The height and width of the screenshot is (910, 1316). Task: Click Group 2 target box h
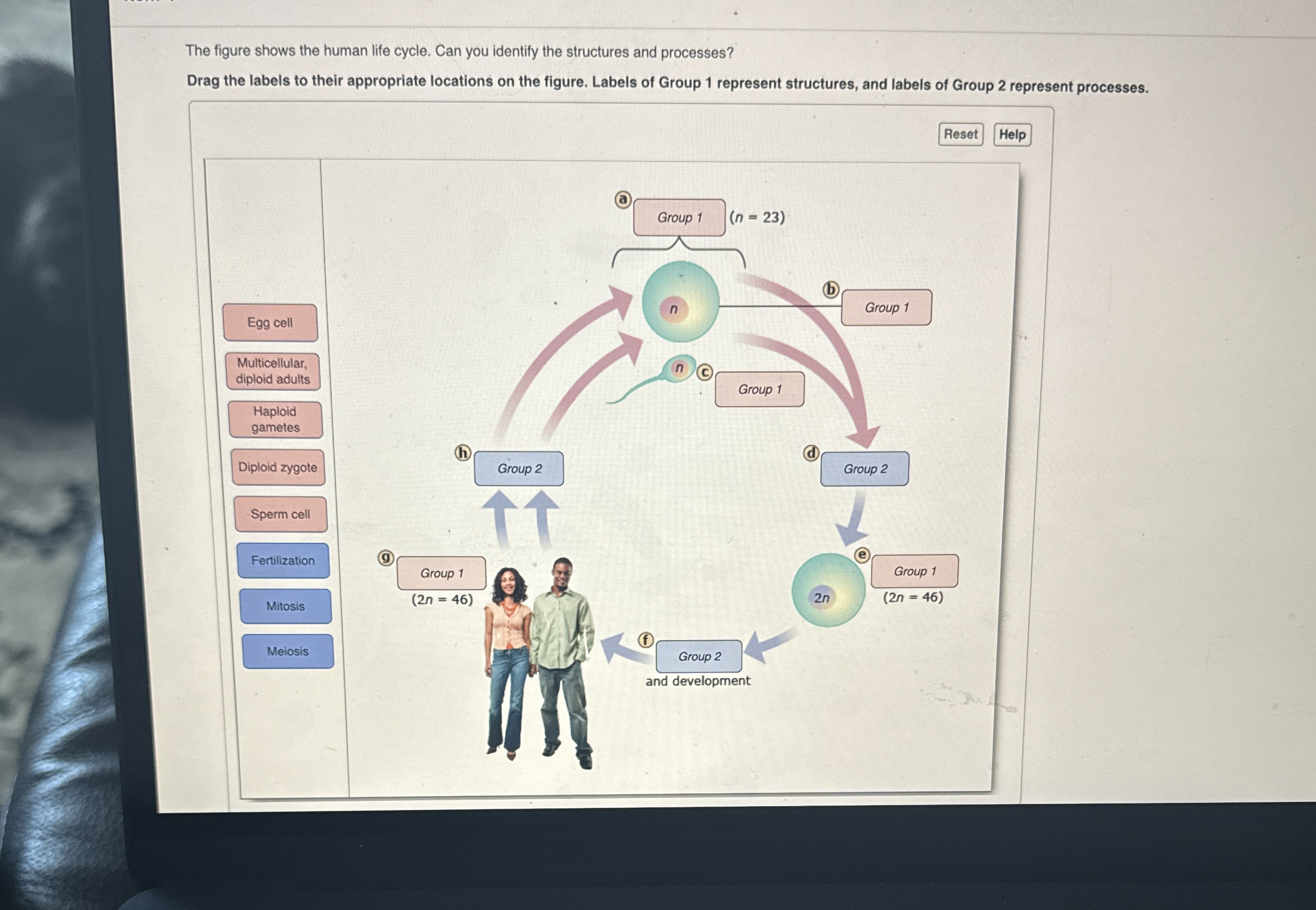(518, 469)
